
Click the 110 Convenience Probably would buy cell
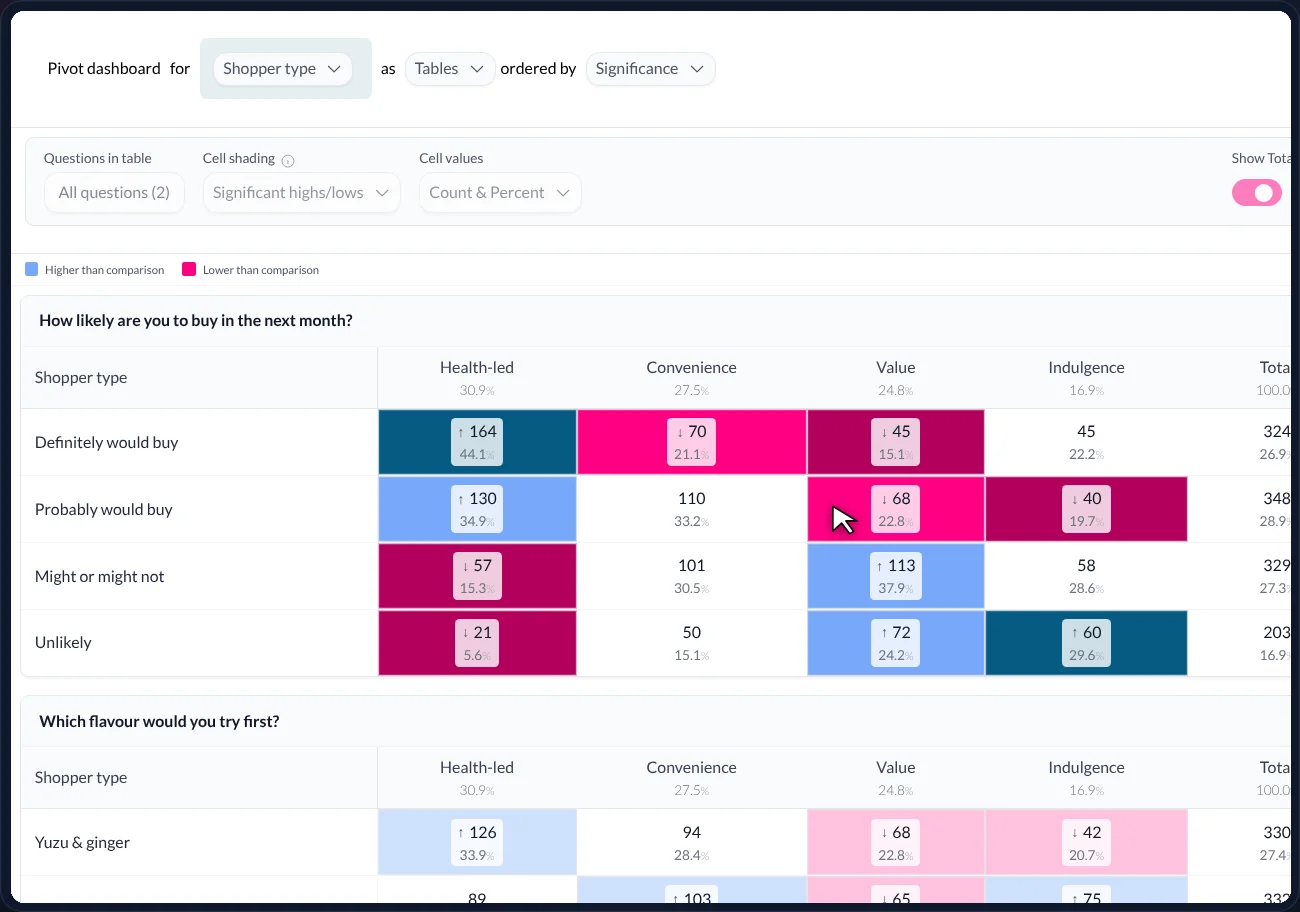pyautogui.click(x=691, y=509)
